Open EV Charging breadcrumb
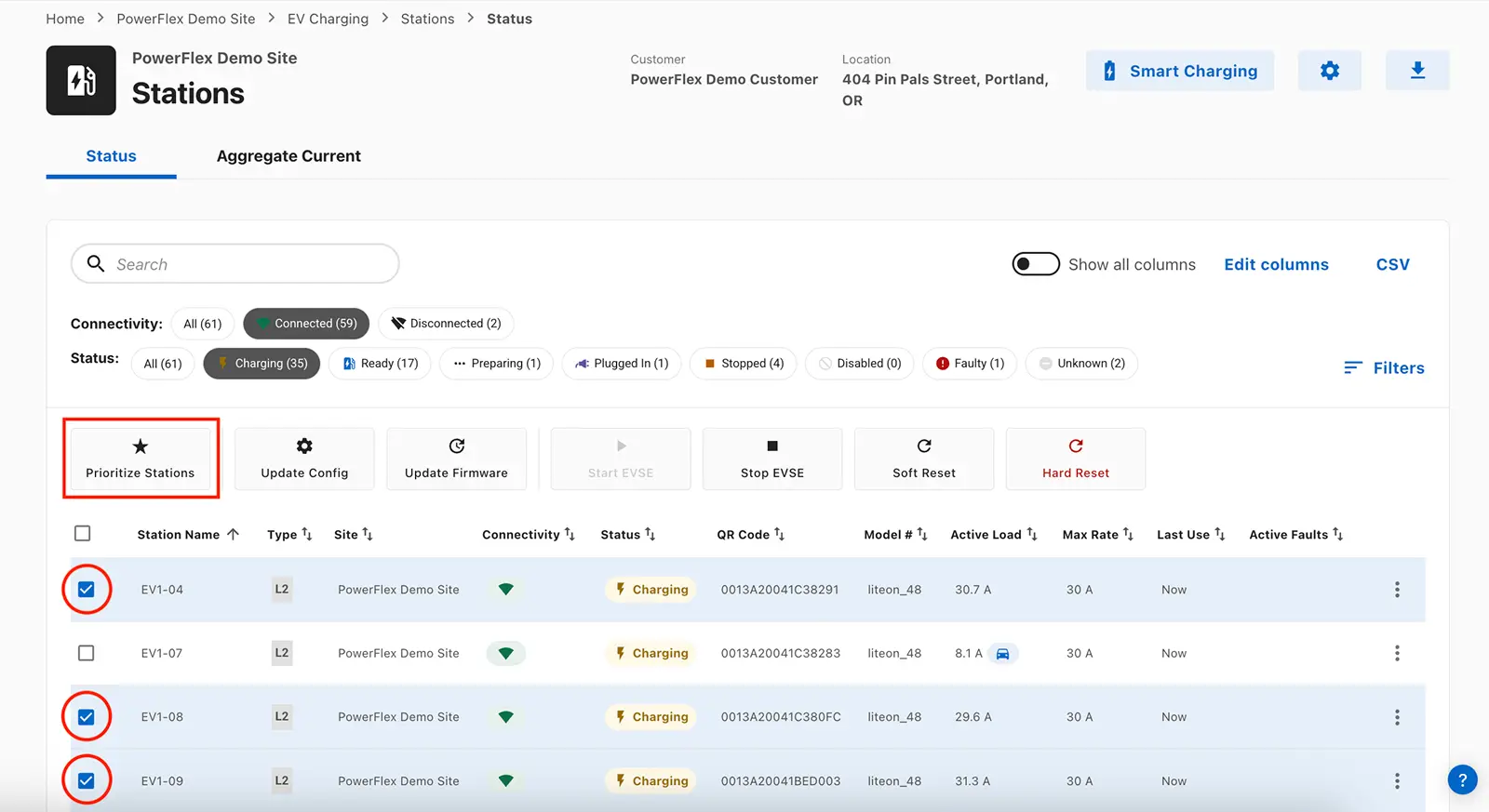 [328, 19]
